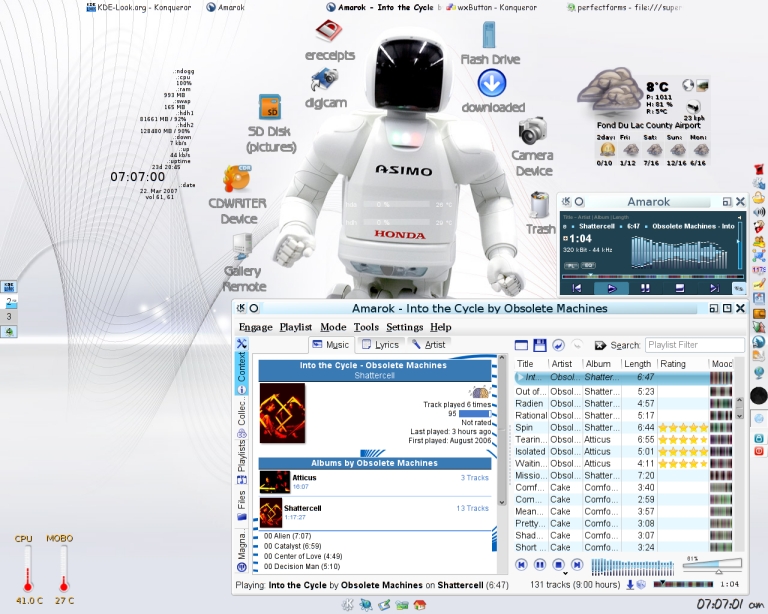This screenshot has height=614, width=768.
Task: Open the Playlists sidebar tab
Action: pos(241,462)
